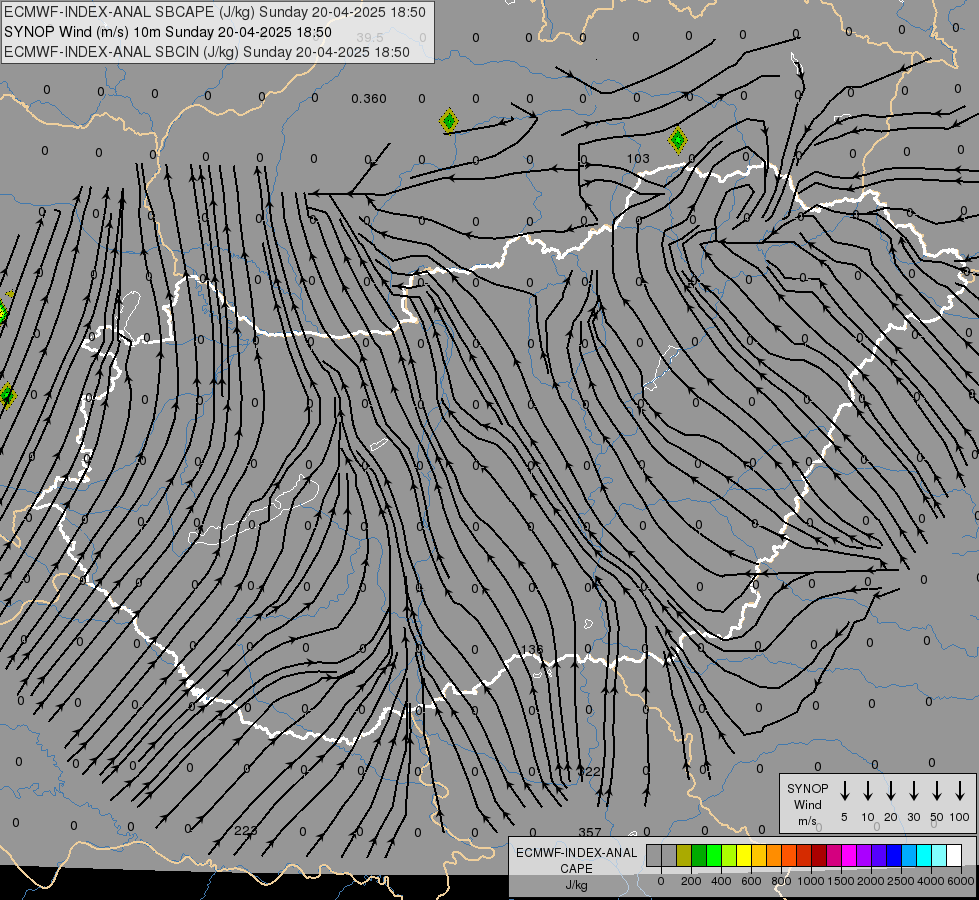Pick the orange CAPE swatch left of 800 tick
979x900 pixels.
[x=774, y=856]
